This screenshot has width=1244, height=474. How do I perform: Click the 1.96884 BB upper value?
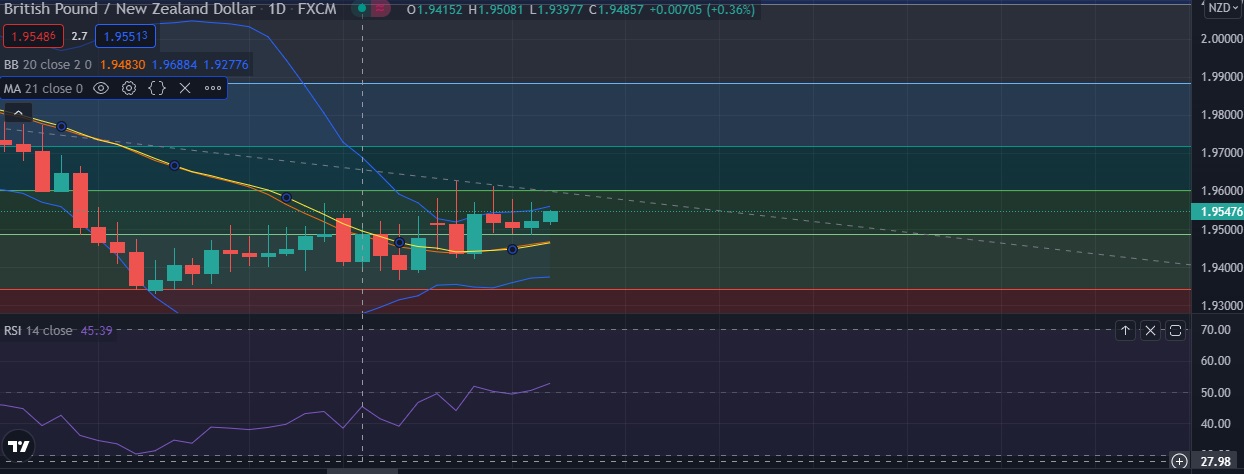[x=173, y=64]
